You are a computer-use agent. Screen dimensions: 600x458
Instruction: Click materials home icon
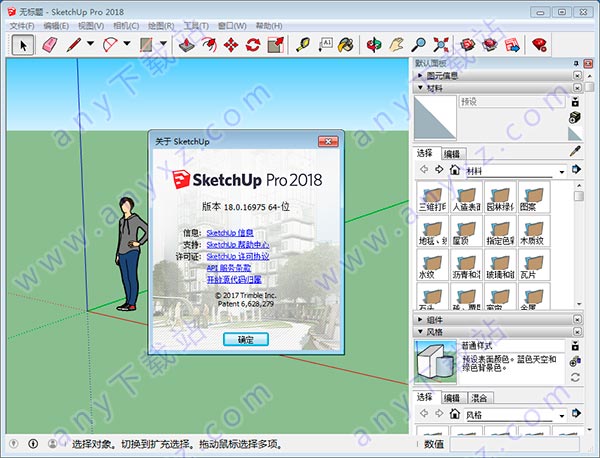coord(455,170)
